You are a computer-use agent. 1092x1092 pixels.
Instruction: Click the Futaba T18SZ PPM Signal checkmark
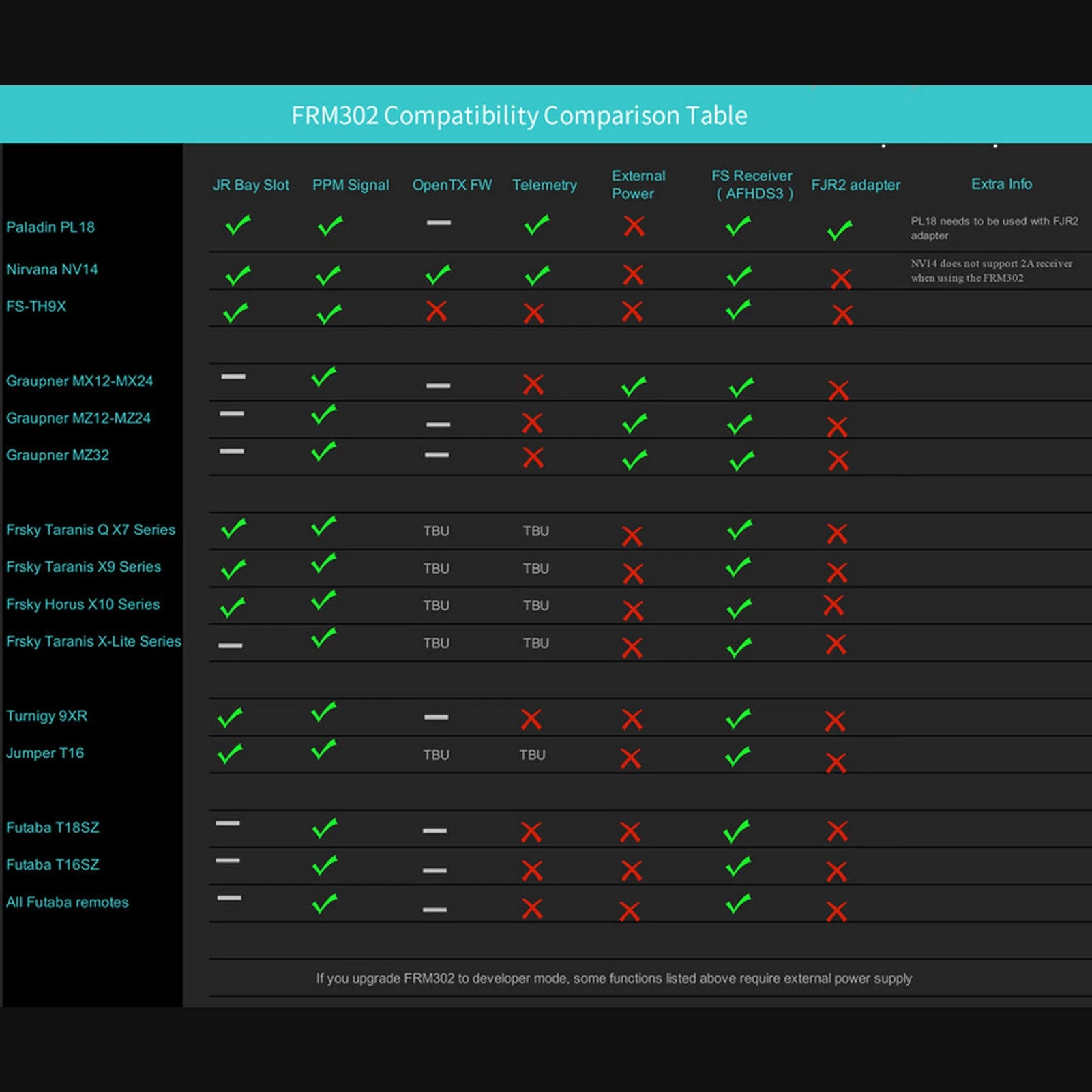(325, 829)
